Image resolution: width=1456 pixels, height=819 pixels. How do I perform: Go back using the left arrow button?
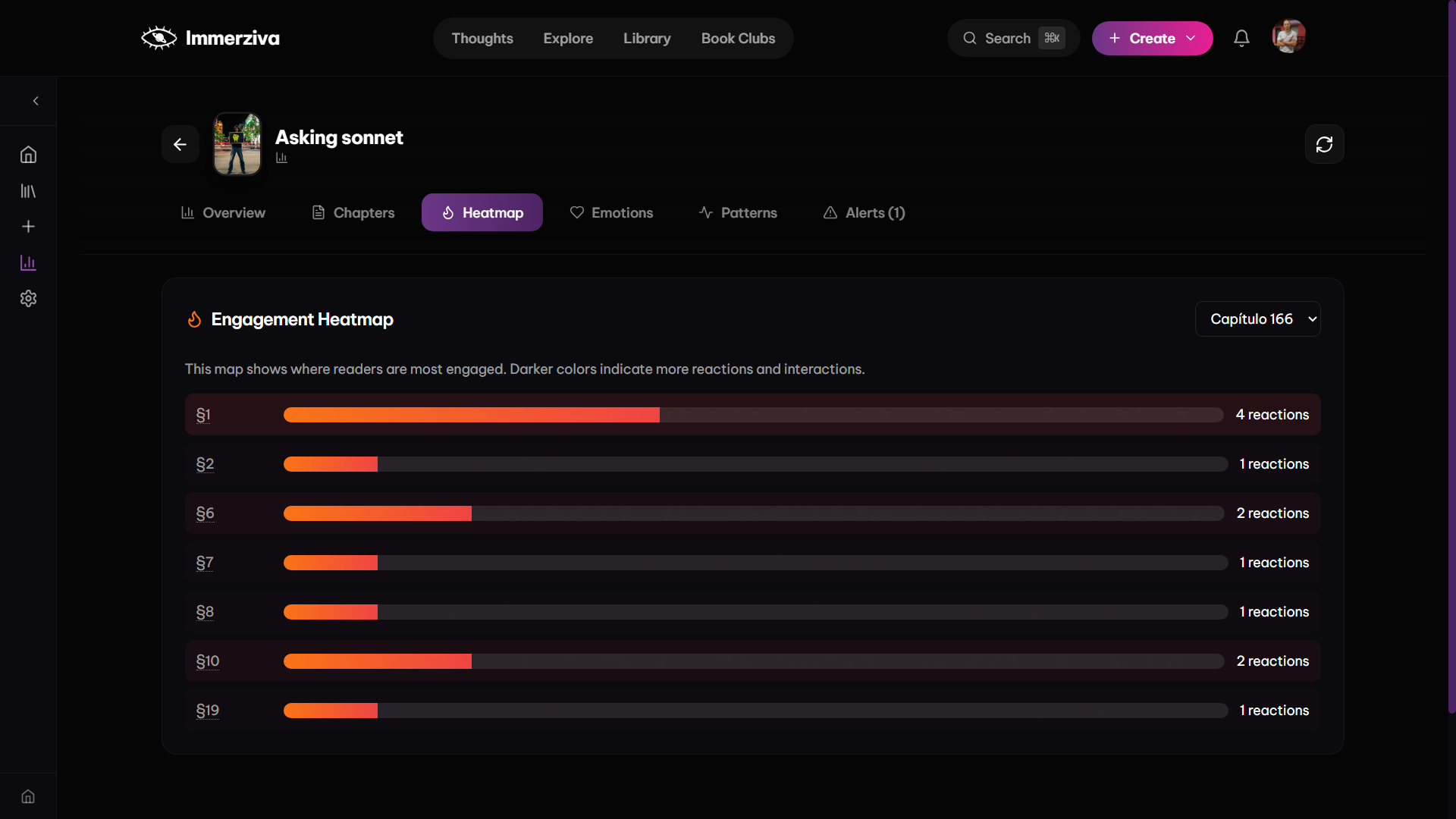tap(180, 144)
